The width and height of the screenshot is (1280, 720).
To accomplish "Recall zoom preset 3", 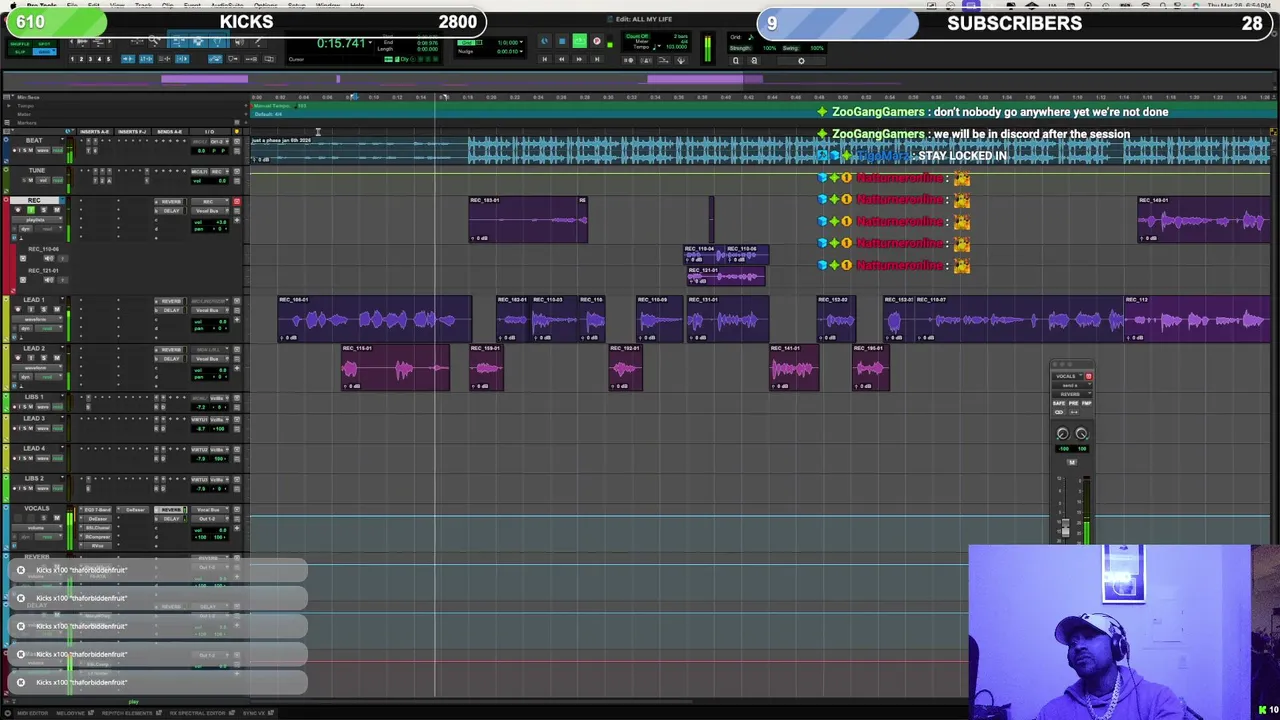I will coord(90,59).
